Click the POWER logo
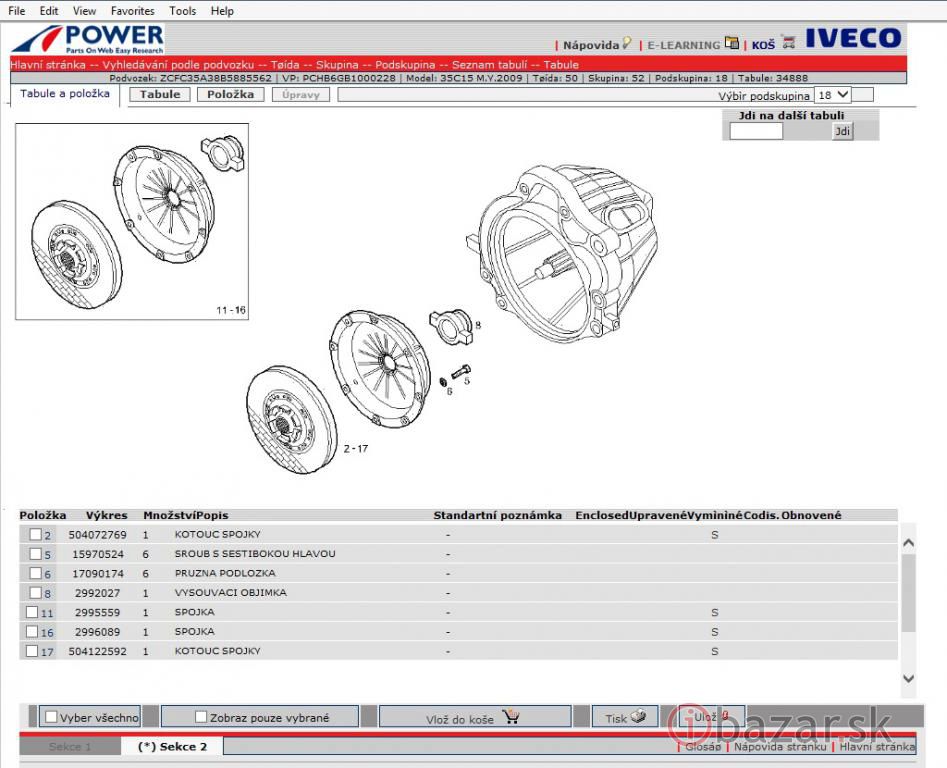The width and height of the screenshot is (947, 768). pyautogui.click(x=88, y=40)
